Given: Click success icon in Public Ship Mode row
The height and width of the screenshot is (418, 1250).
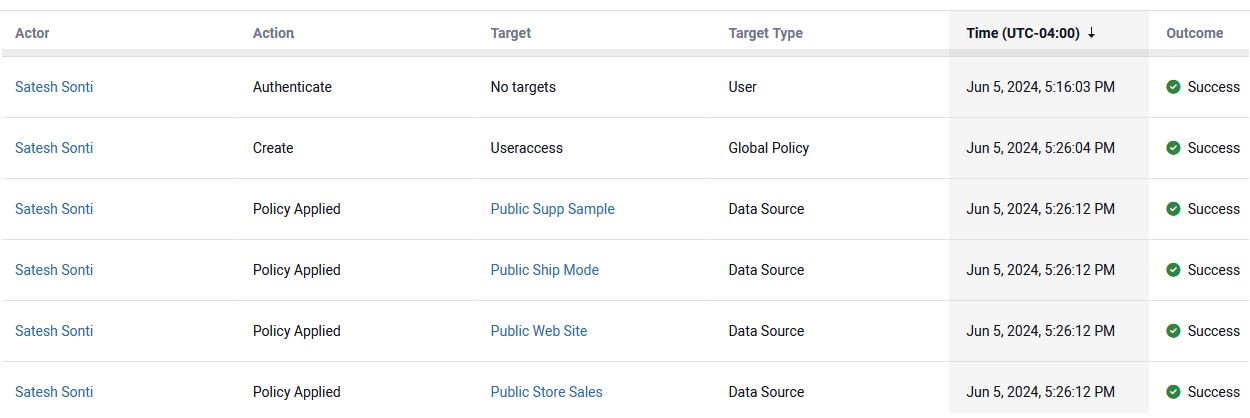Looking at the screenshot, I should pyautogui.click(x=1174, y=270).
